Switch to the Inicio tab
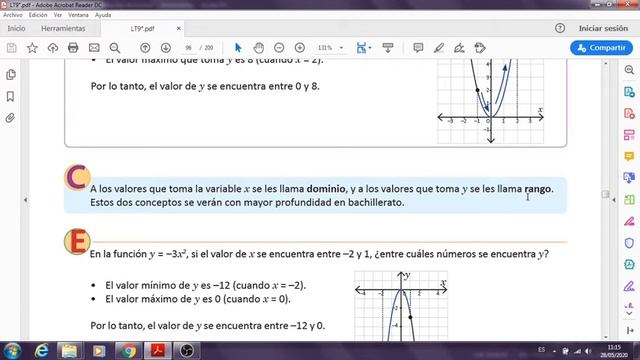This screenshot has height=360, width=640. 16,28
